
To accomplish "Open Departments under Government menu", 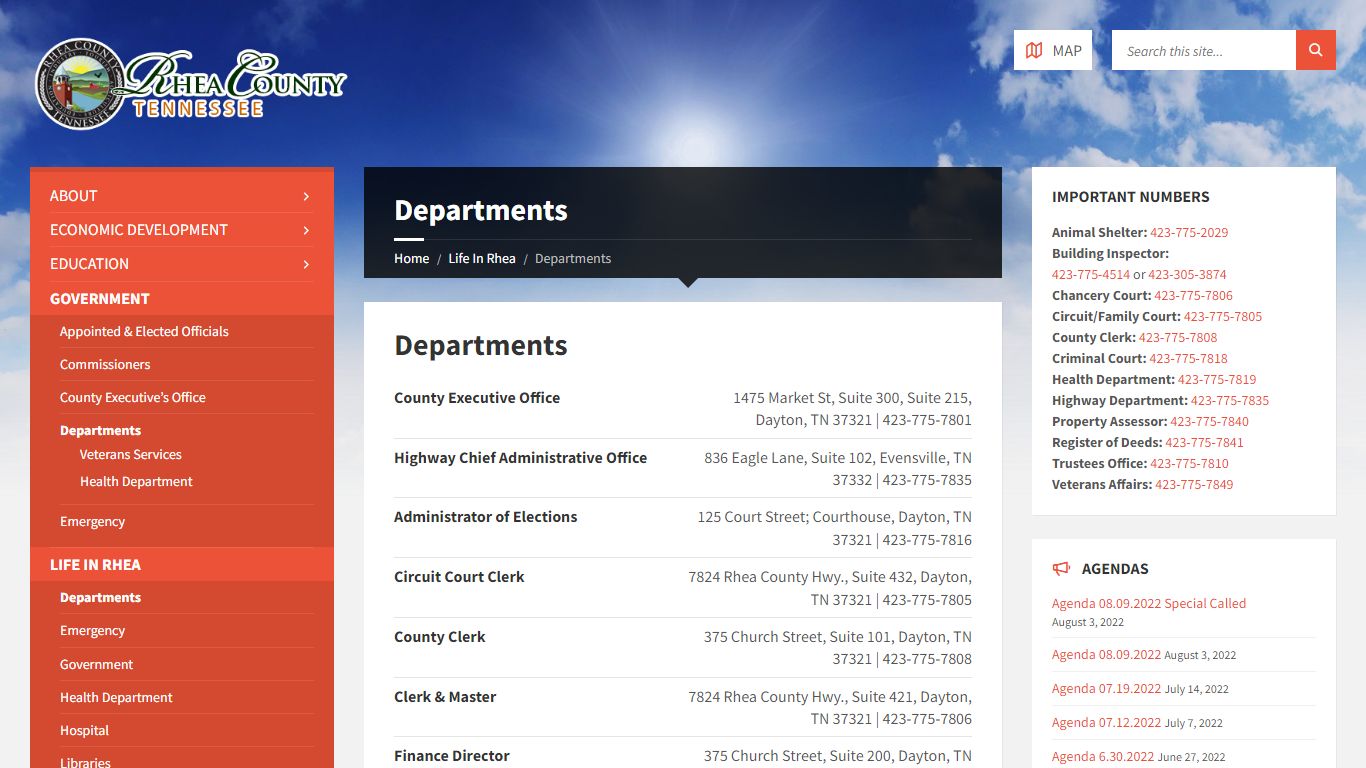I will point(100,430).
